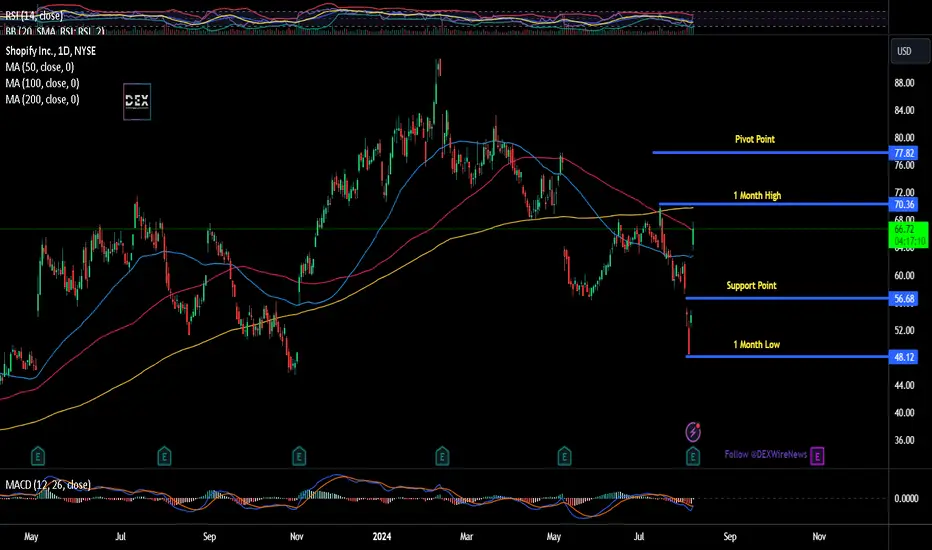Image resolution: width=932 pixels, height=550 pixels.
Task: Click the Jul label left of the 2023 Sep label
Action: pos(120,536)
